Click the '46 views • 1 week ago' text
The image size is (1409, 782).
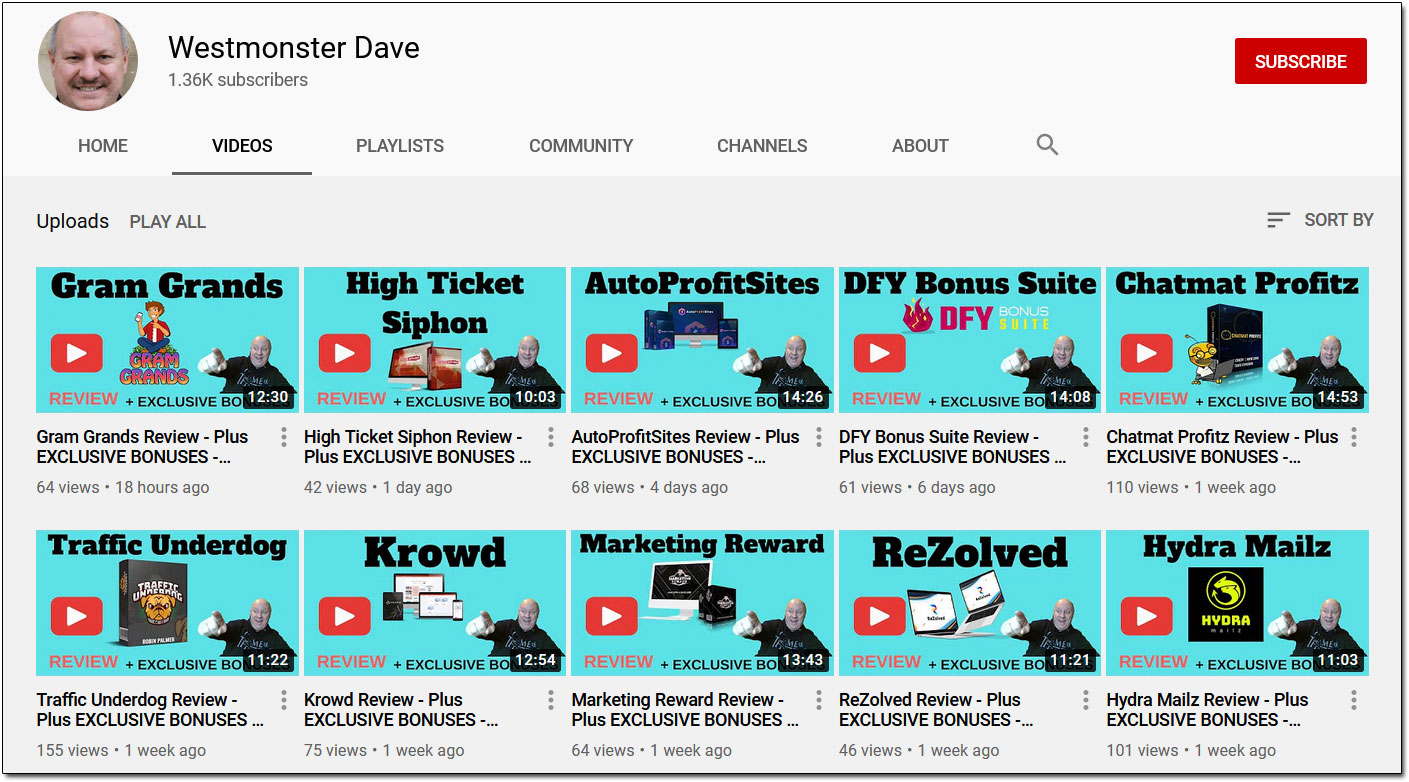pos(919,751)
